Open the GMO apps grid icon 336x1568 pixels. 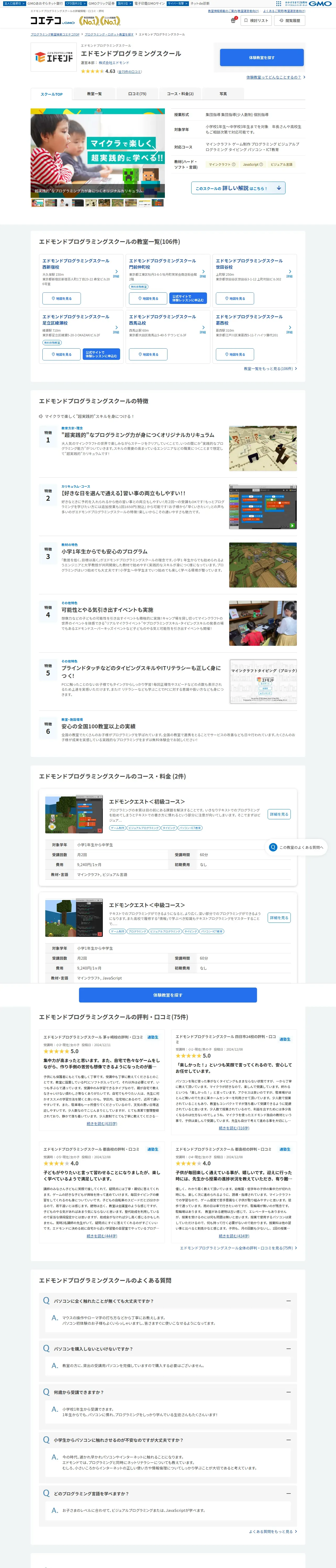tap(279, 4)
